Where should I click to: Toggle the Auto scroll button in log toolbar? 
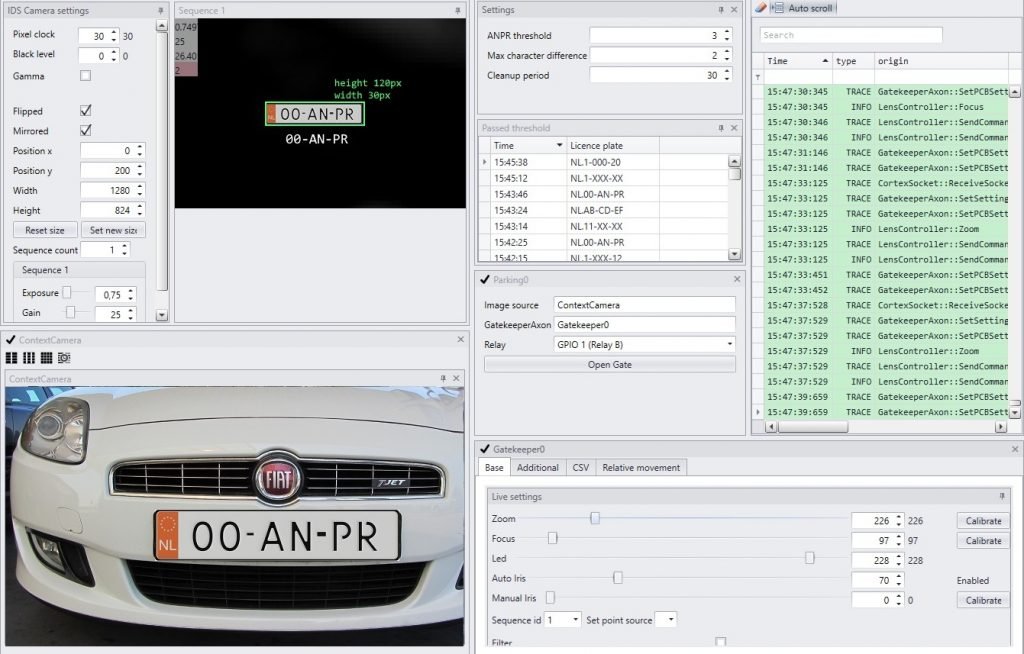[x=803, y=8]
